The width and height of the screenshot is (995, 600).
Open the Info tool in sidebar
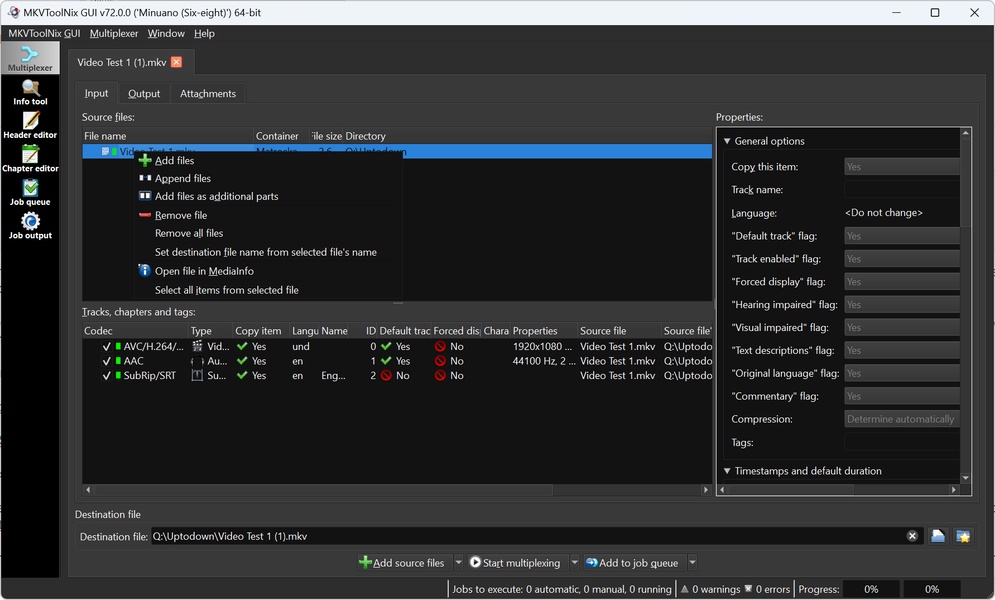tap(30, 92)
